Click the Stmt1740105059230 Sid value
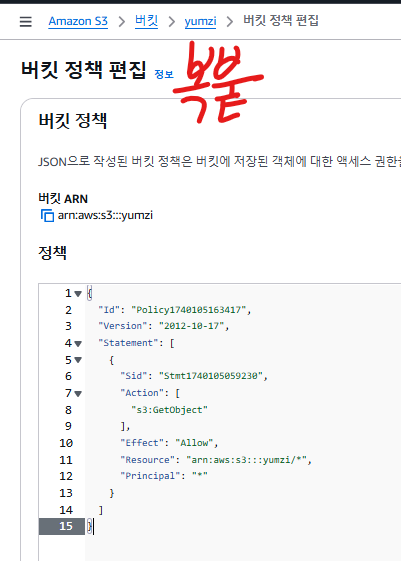The height and width of the screenshot is (561, 401). [211, 376]
